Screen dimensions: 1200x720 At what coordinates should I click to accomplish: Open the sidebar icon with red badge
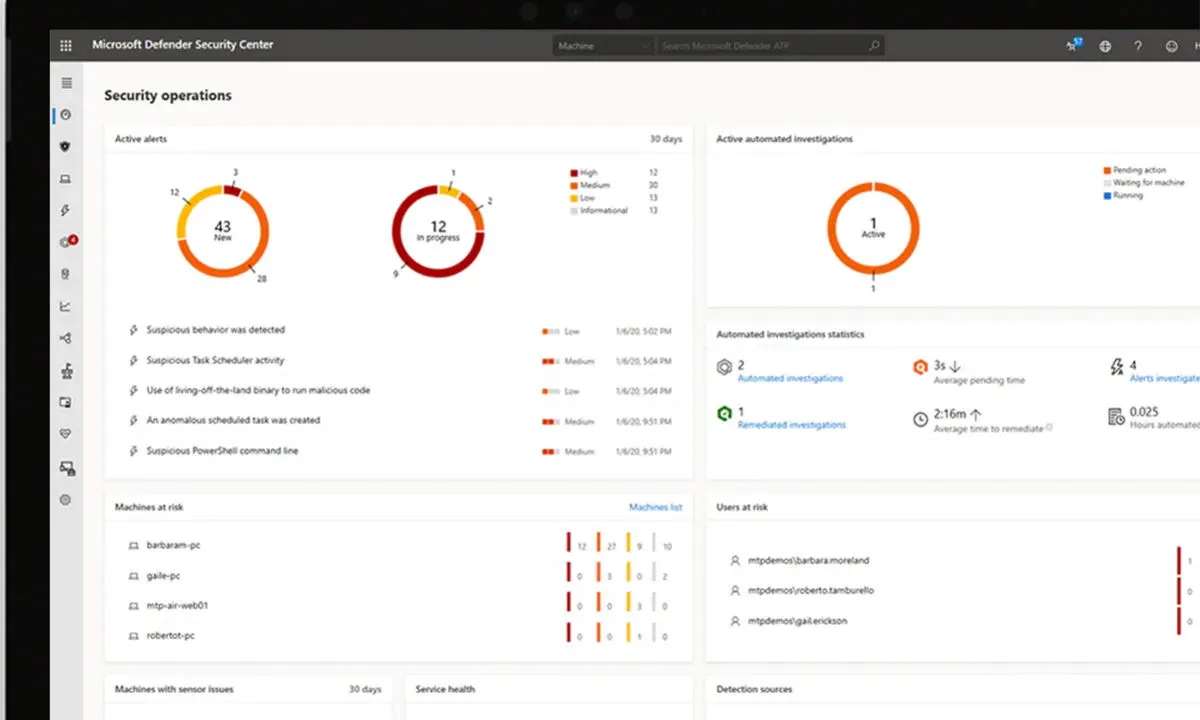(x=68, y=242)
